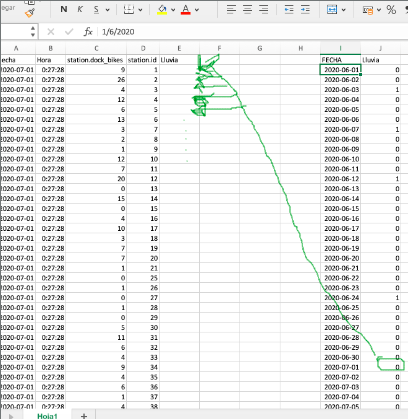Viewport: 408px width, 419px height.
Task: Select cell with date 2020-07-04
Action: click(x=340, y=397)
